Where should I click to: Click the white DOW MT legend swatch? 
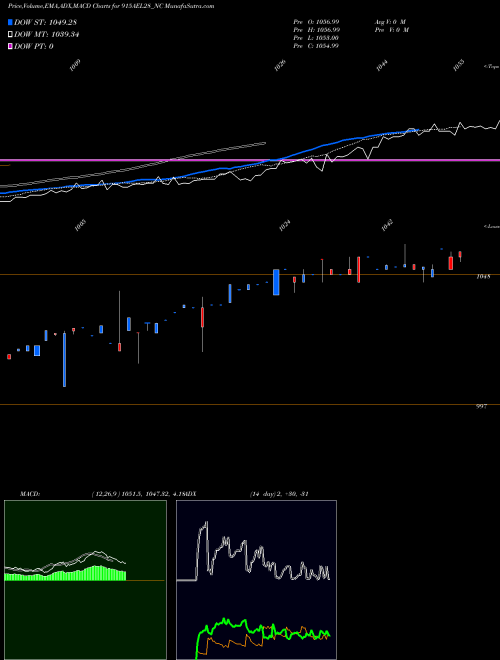10,35
